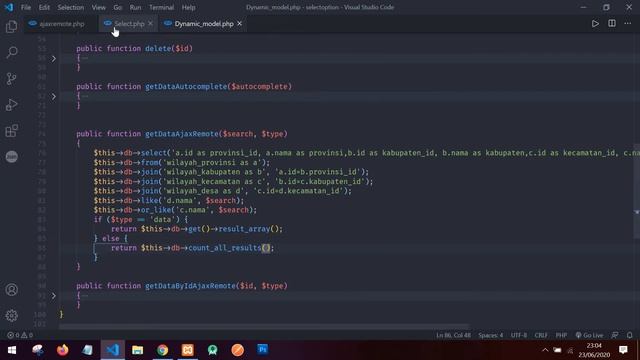The height and width of the screenshot is (360, 640).
Task: Open the Run menu
Action: [x=135, y=7]
